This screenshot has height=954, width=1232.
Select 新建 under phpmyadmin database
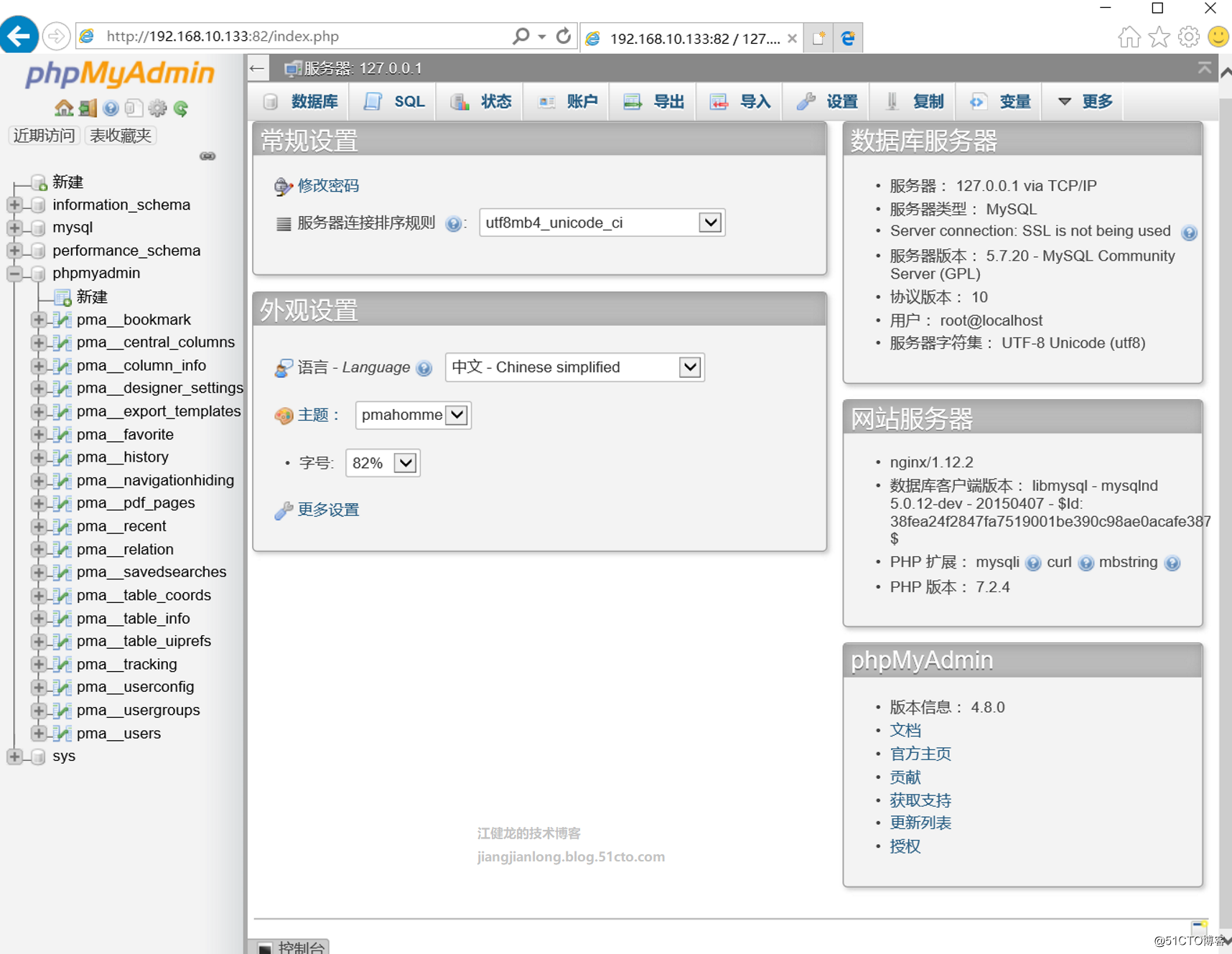(92, 296)
